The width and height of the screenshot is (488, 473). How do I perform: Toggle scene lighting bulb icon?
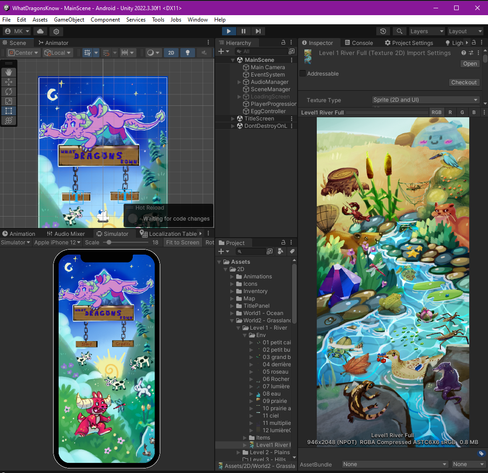coord(188,53)
